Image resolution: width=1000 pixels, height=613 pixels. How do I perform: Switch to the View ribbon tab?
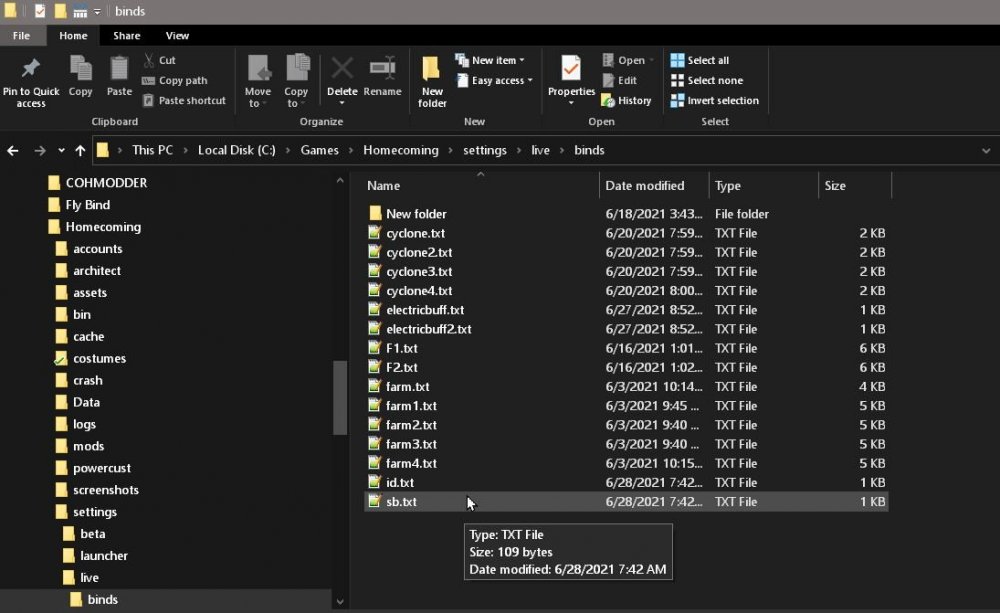coord(177,36)
